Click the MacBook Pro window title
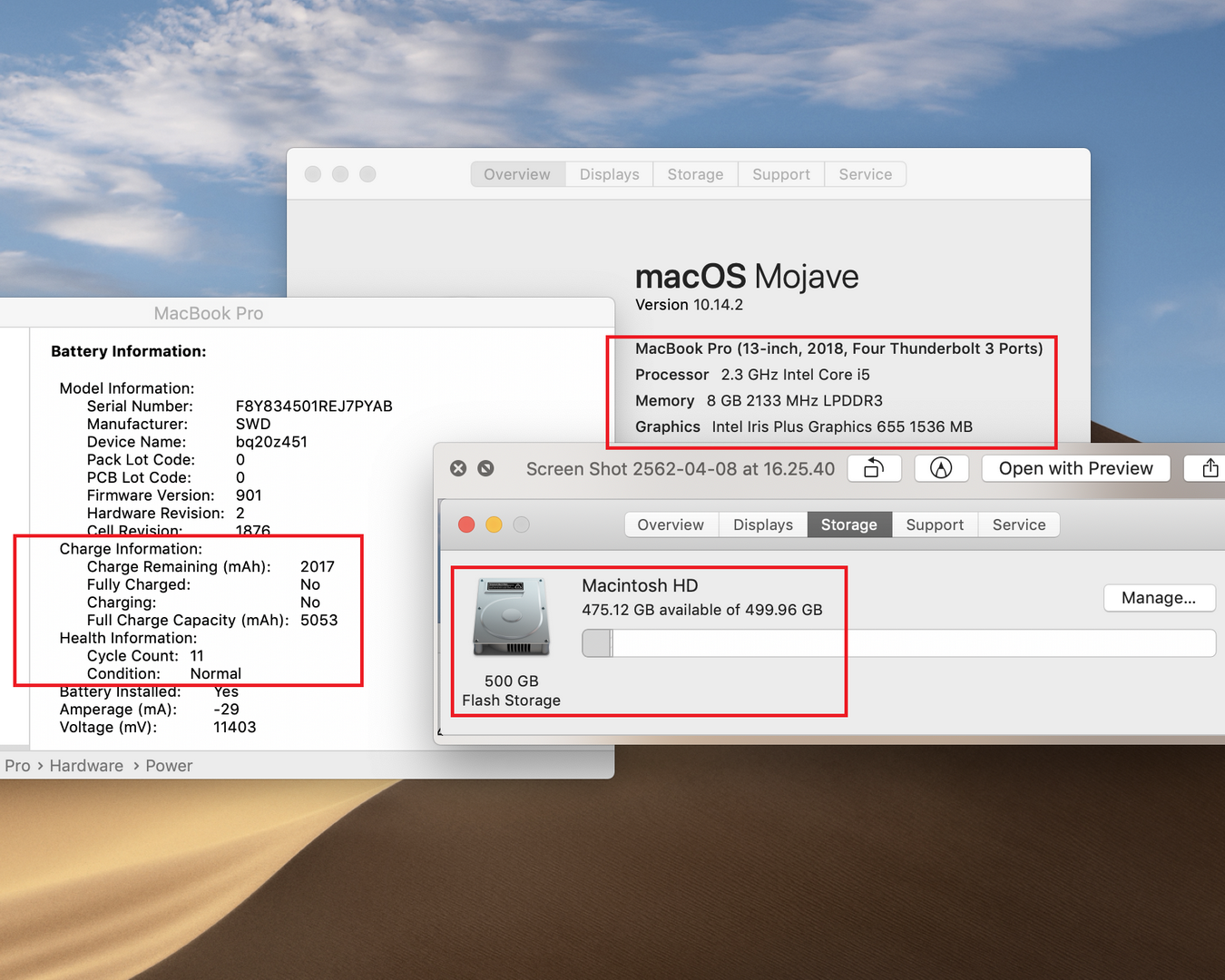 209,313
